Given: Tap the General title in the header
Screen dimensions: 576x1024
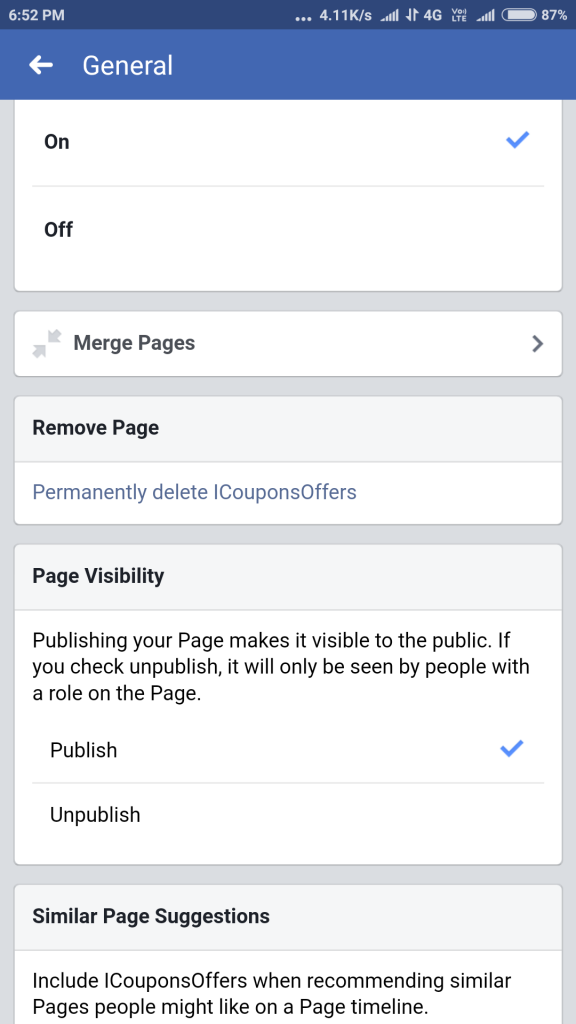Looking at the screenshot, I should point(128,65).
